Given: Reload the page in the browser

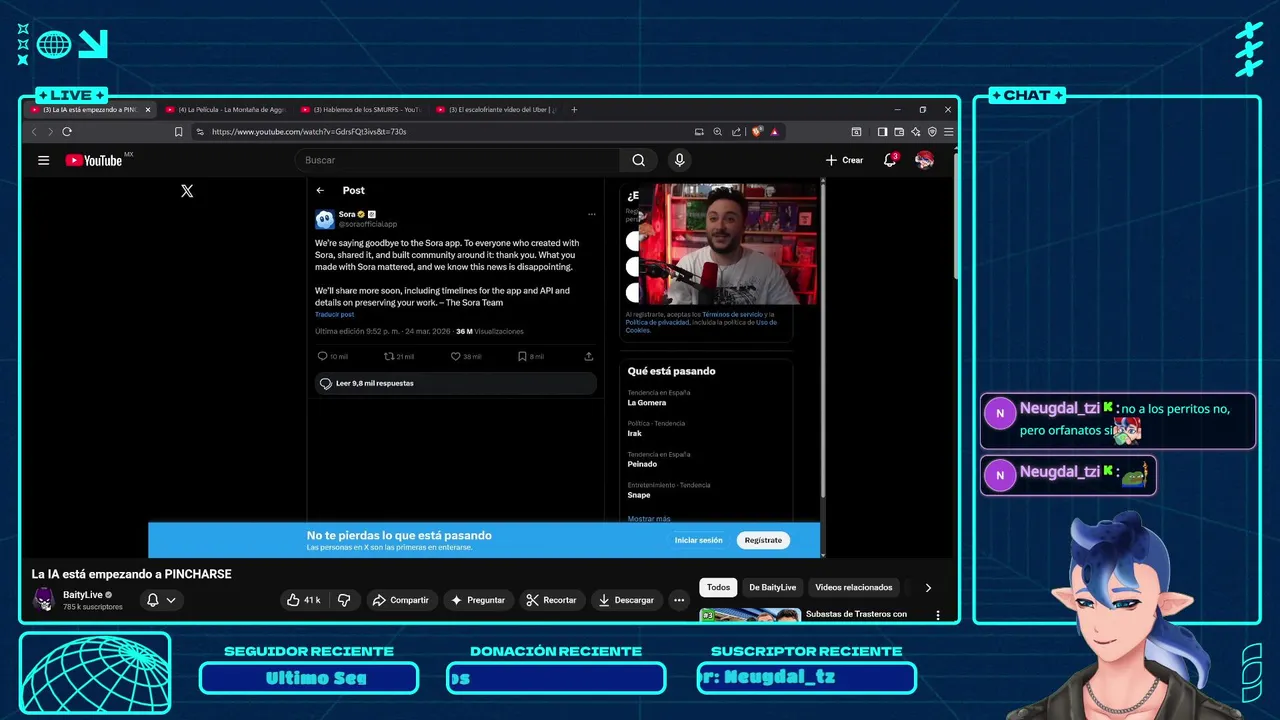Looking at the screenshot, I should point(67,131).
